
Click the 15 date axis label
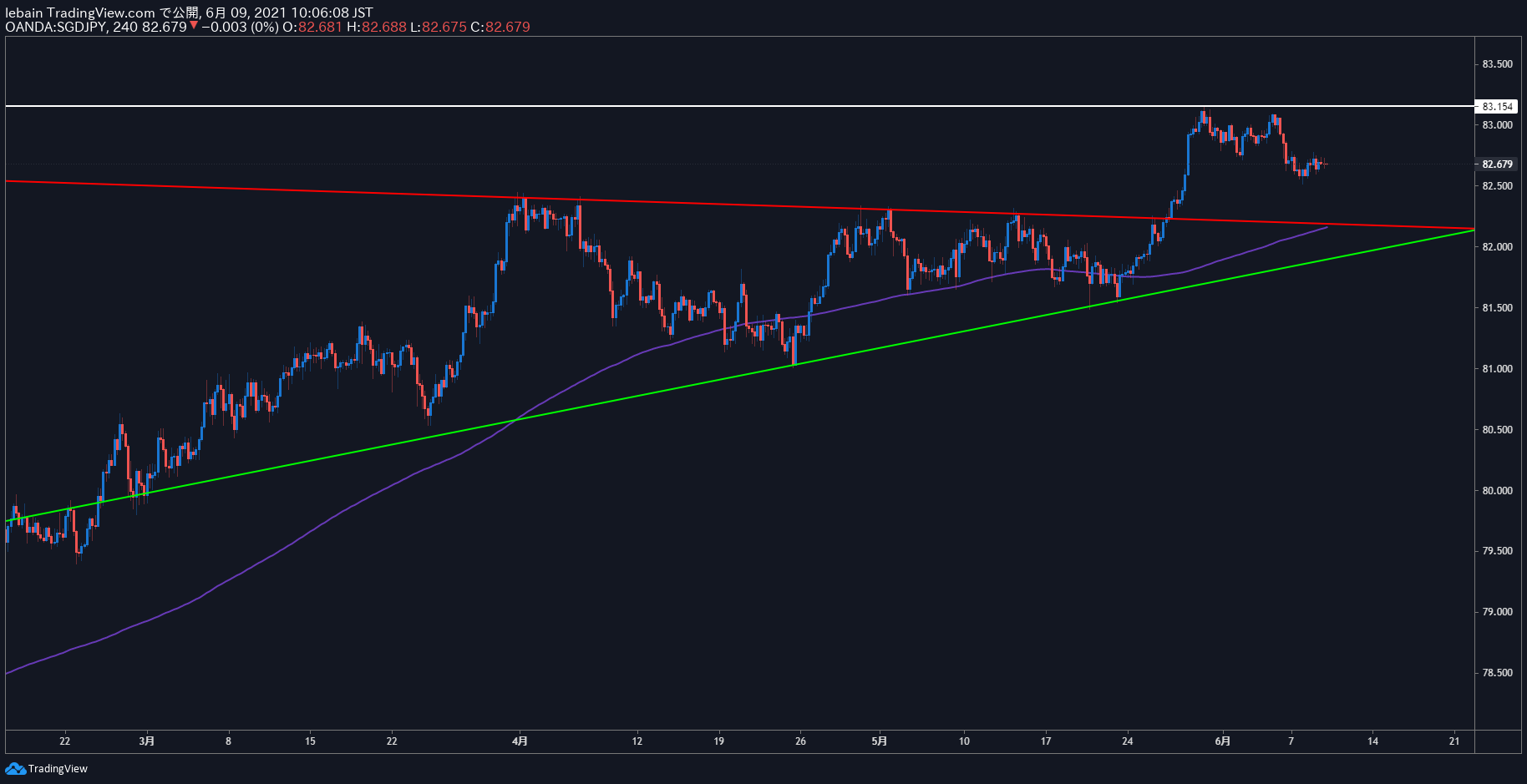[310, 741]
